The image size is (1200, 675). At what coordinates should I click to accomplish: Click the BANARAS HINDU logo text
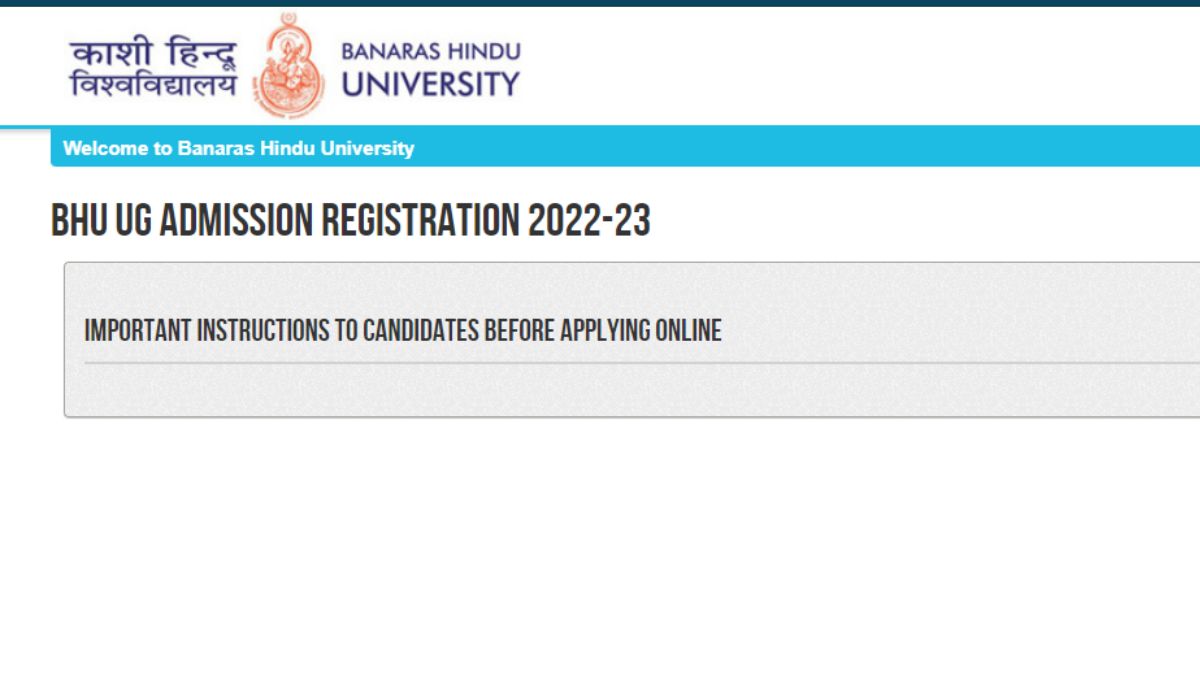pos(430,51)
